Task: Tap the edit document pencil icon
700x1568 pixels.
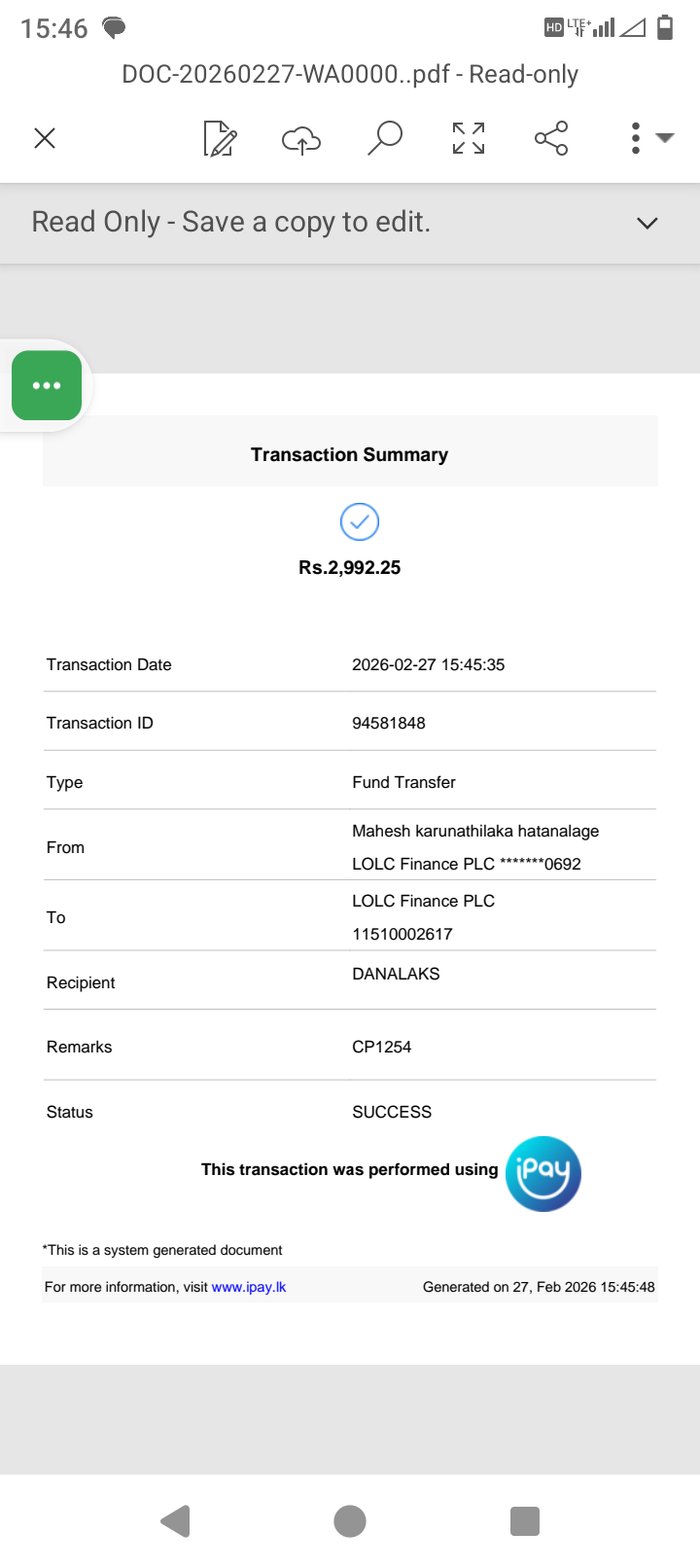Action: (x=220, y=138)
